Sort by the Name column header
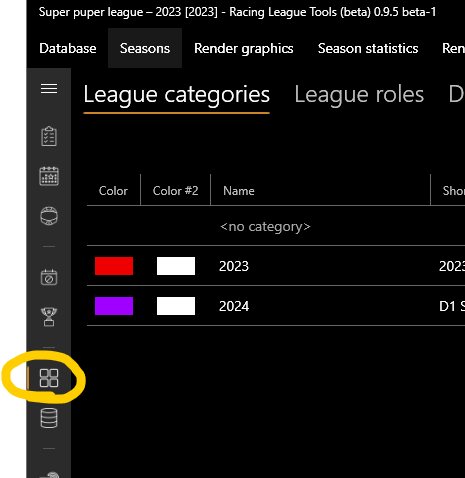 [321, 191]
